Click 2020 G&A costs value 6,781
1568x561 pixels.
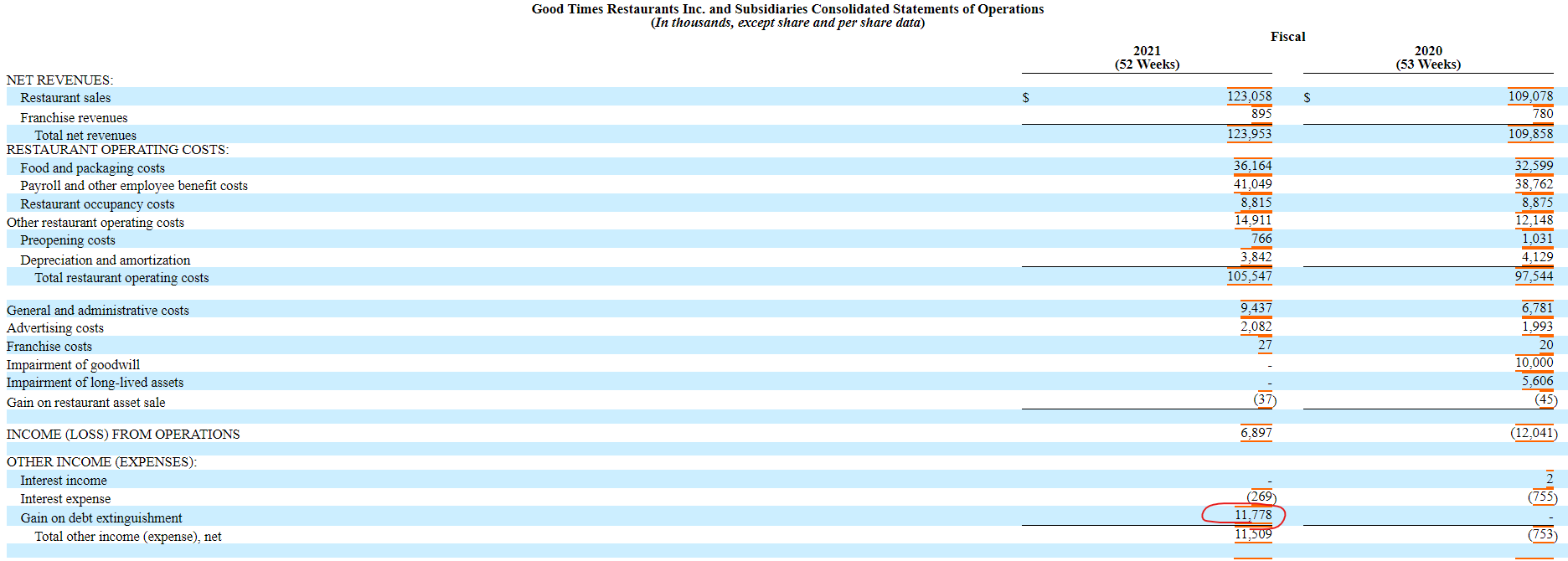1537,308
